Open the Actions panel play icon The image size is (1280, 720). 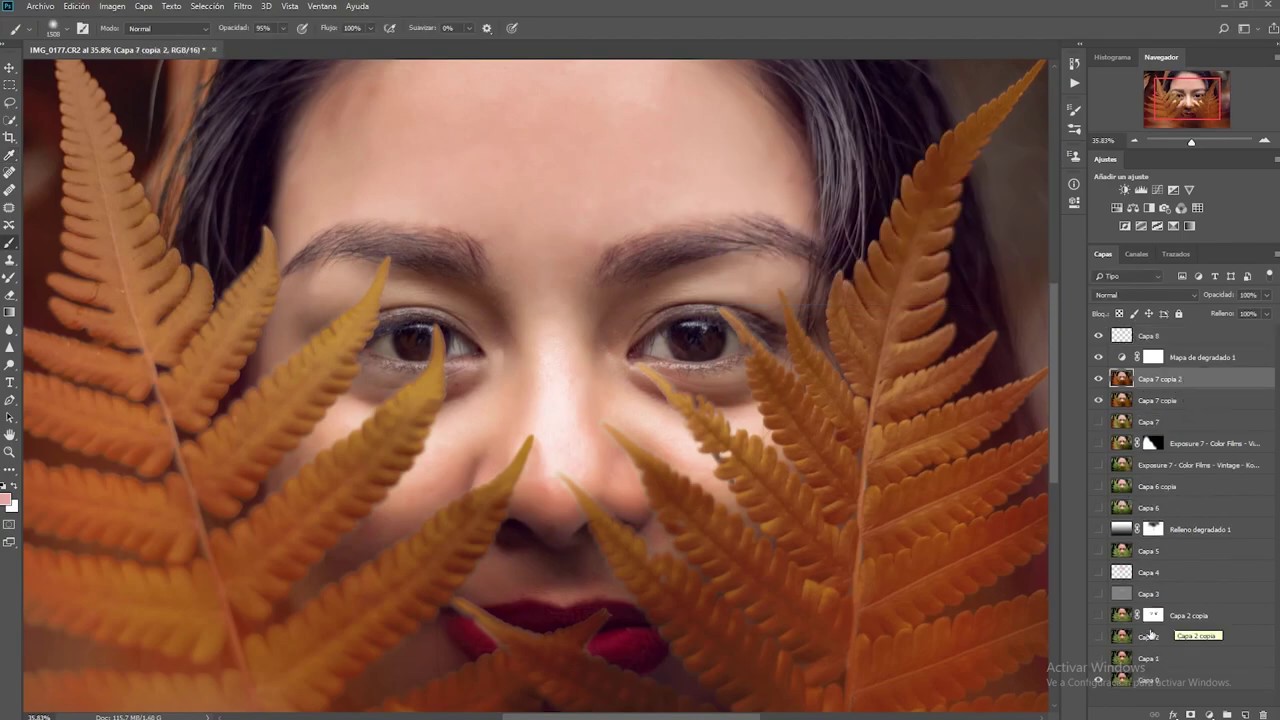tap(1074, 83)
